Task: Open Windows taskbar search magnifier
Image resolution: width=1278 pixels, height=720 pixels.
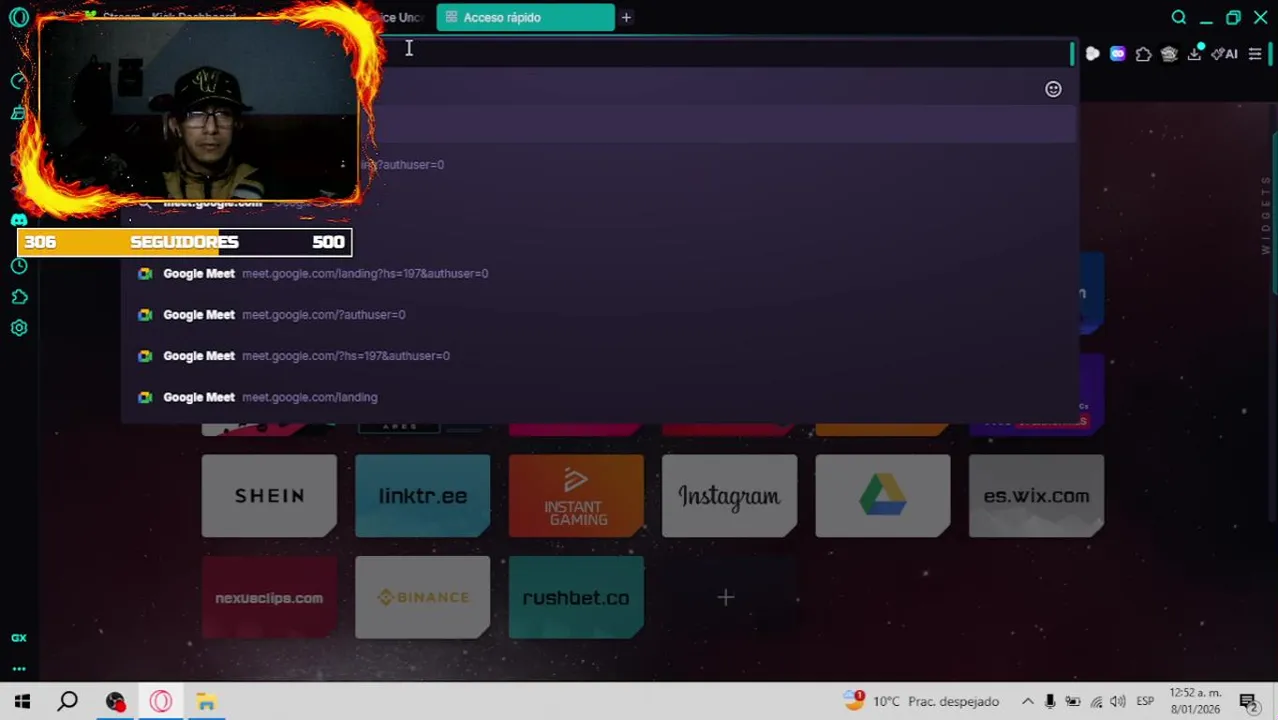Action: 68,701
